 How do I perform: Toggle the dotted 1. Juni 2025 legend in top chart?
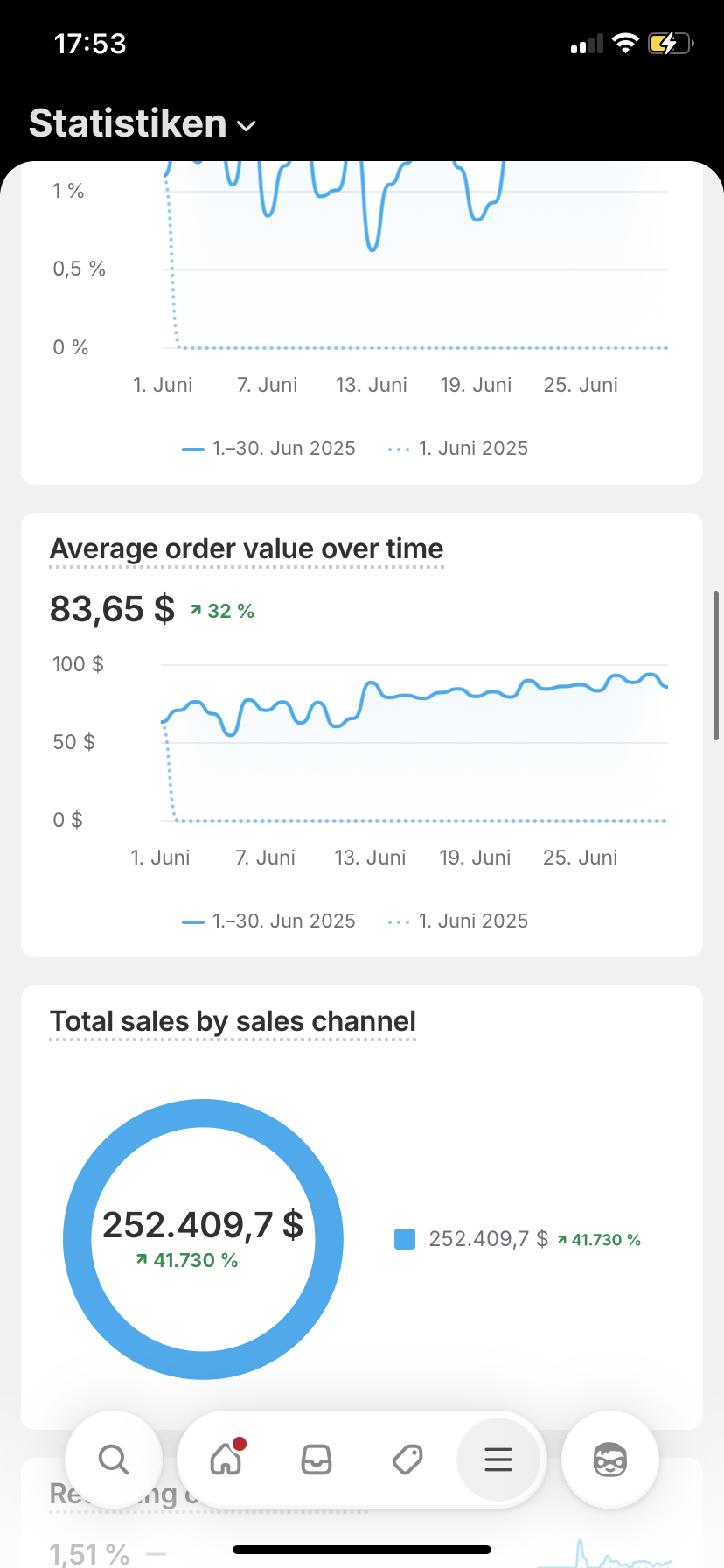point(458,449)
